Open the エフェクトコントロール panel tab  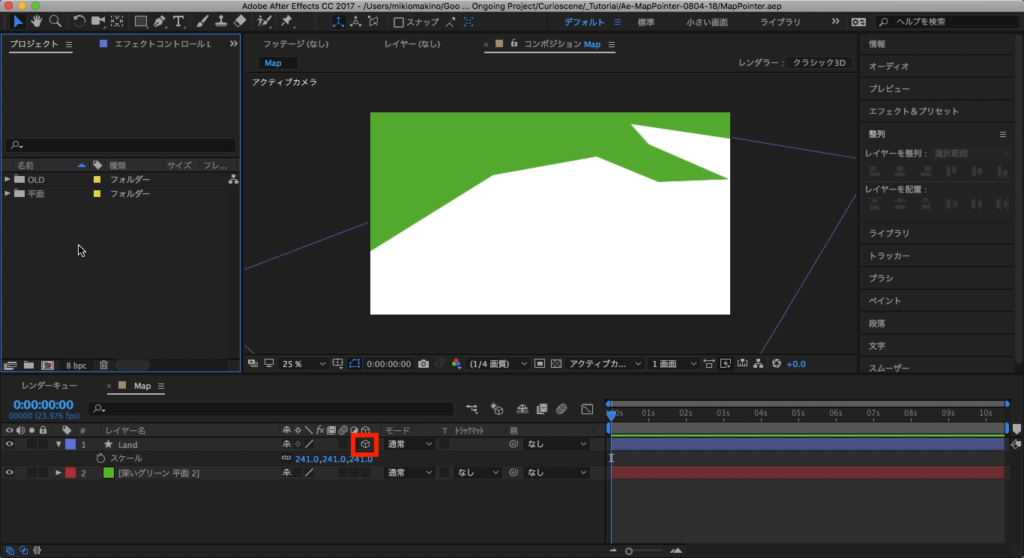(162, 45)
